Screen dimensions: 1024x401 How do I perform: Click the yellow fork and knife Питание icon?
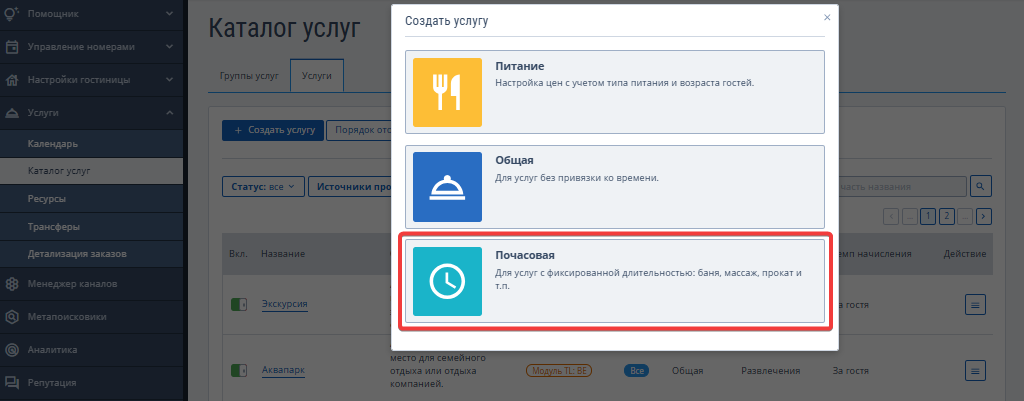click(x=447, y=92)
